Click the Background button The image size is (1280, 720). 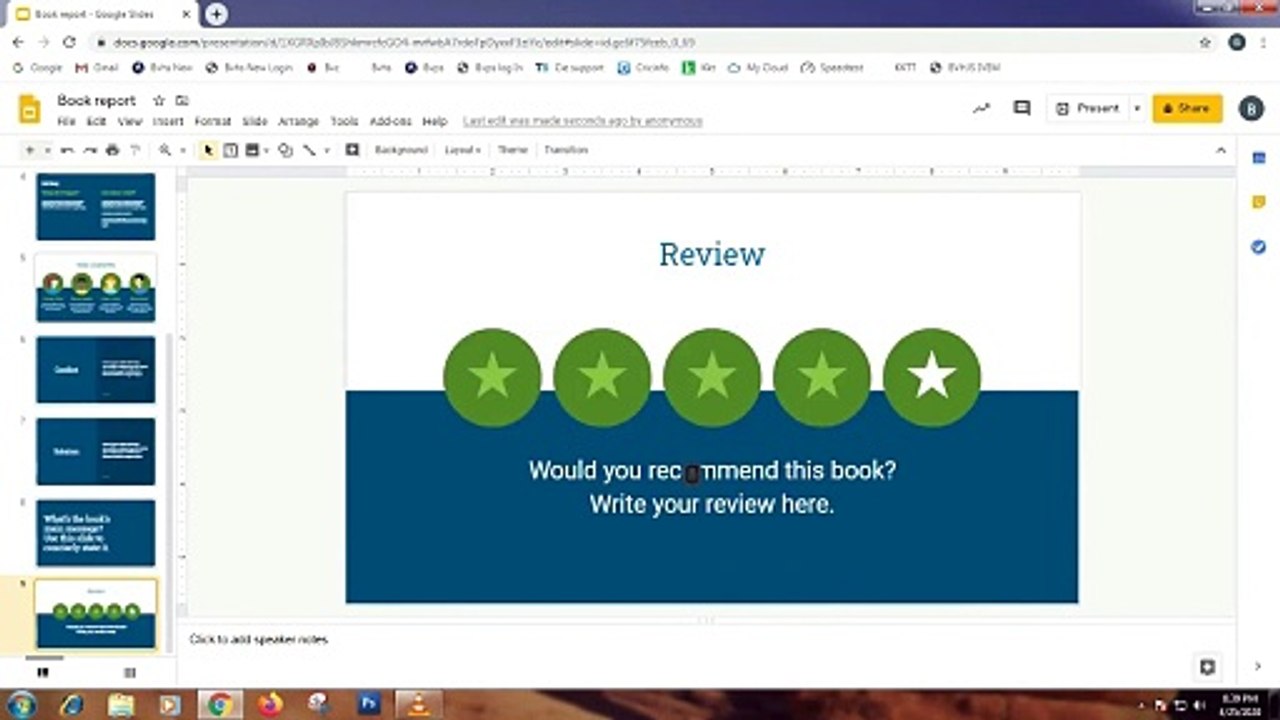tap(401, 150)
